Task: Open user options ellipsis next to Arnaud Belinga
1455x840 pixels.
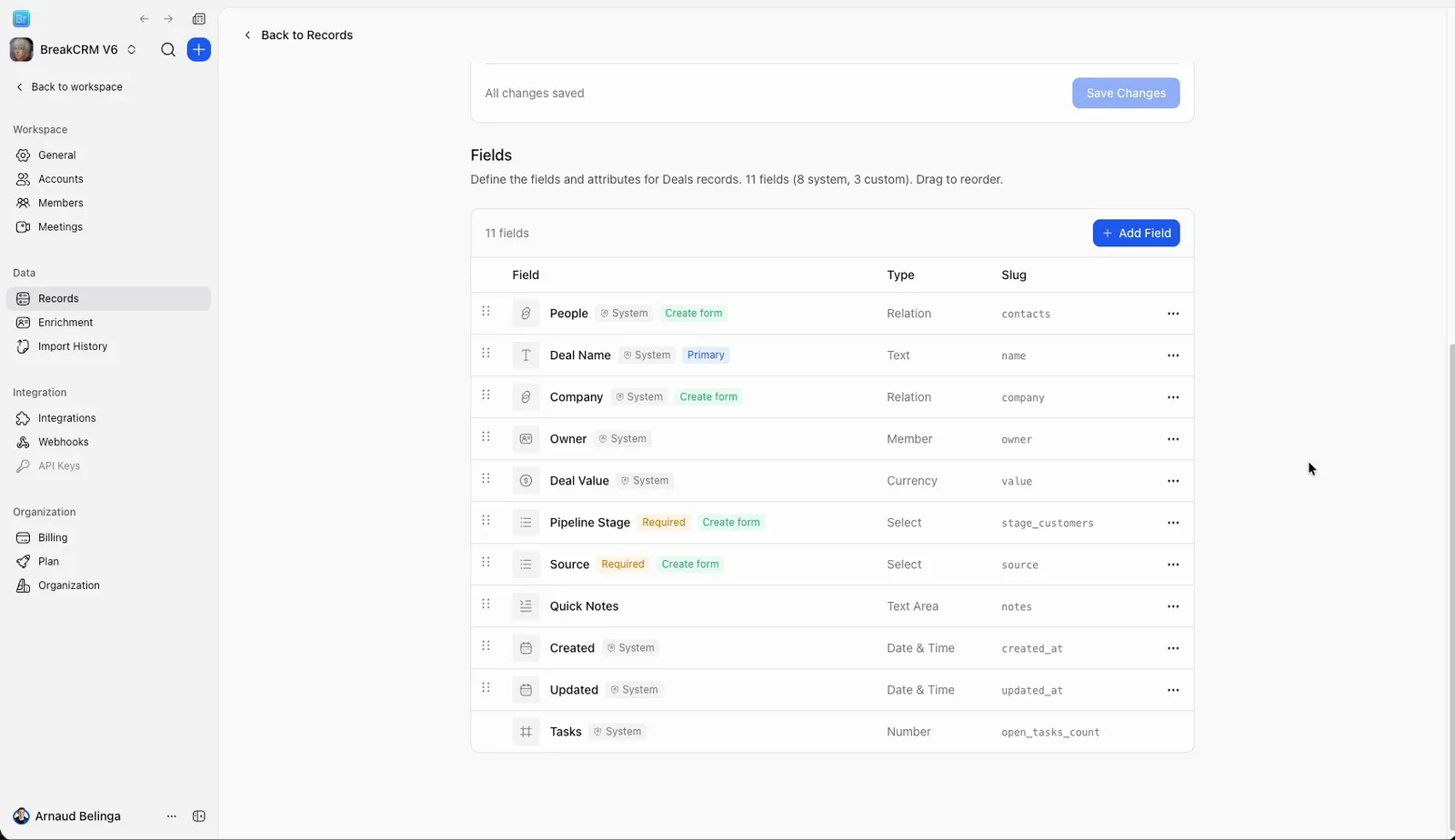Action: [172, 816]
